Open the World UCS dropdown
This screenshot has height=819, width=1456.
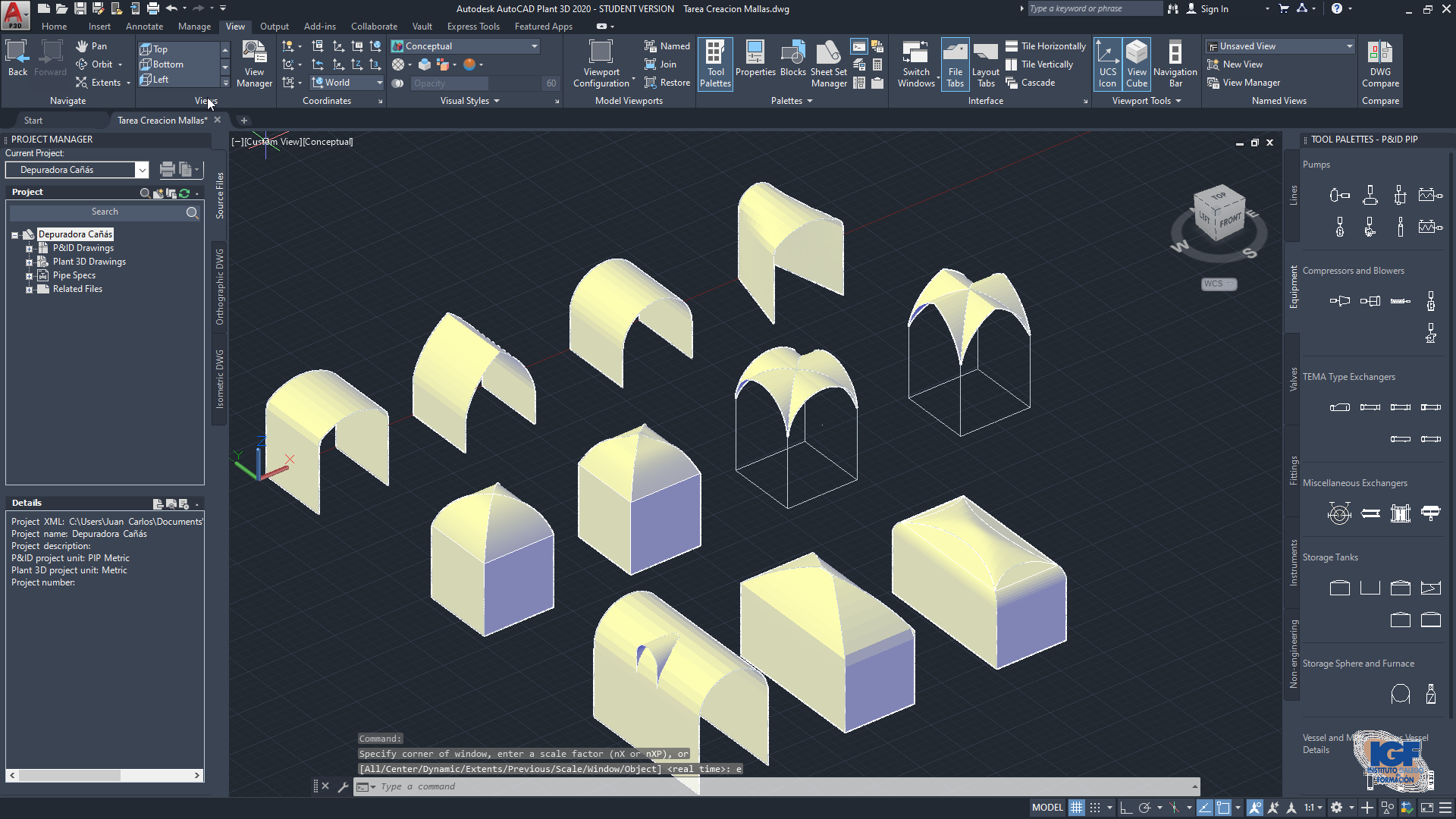(347, 83)
